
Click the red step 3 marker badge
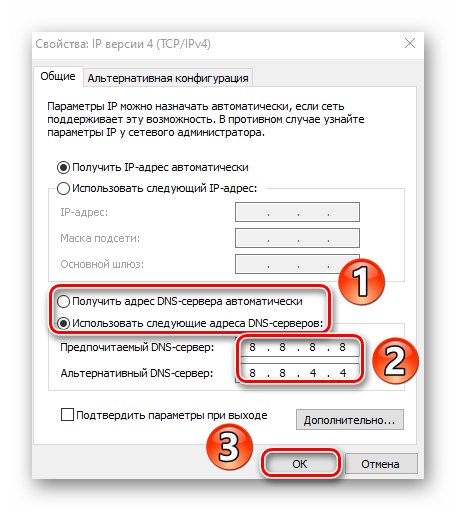tap(229, 447)
